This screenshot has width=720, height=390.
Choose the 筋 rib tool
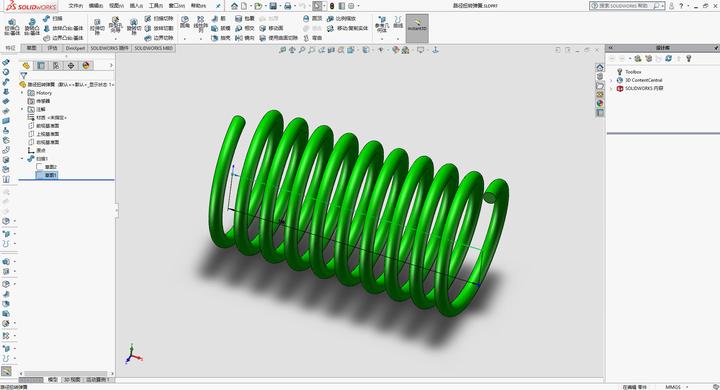[x=219, y=18]
